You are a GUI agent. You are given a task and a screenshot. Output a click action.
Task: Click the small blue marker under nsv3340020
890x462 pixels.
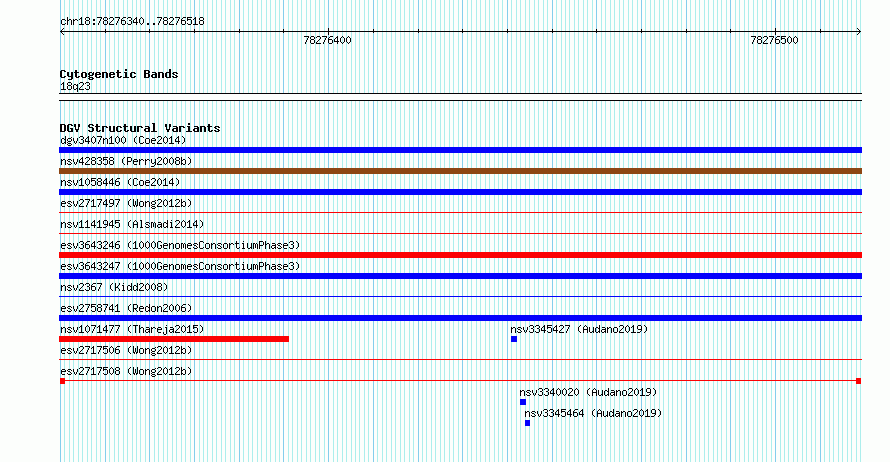[x=523, y=402]
